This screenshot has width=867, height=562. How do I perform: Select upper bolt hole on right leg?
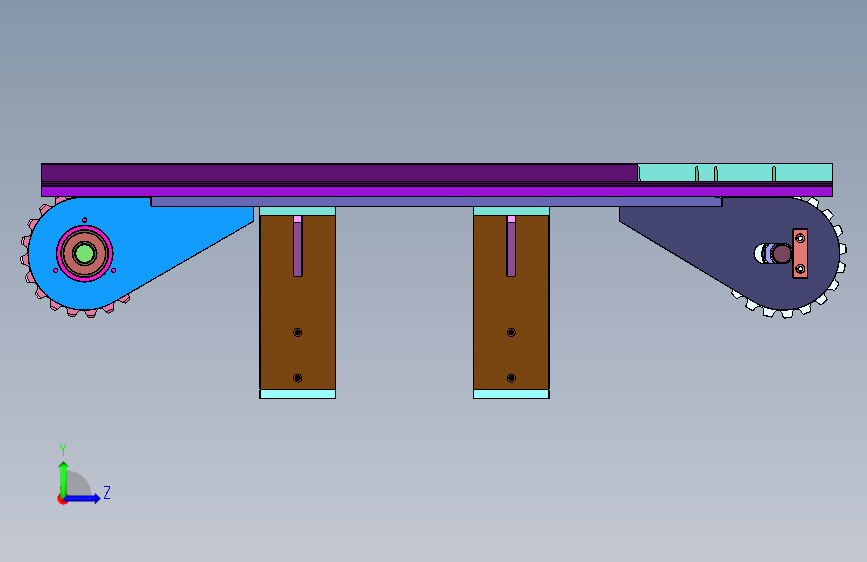pos(511,332)
